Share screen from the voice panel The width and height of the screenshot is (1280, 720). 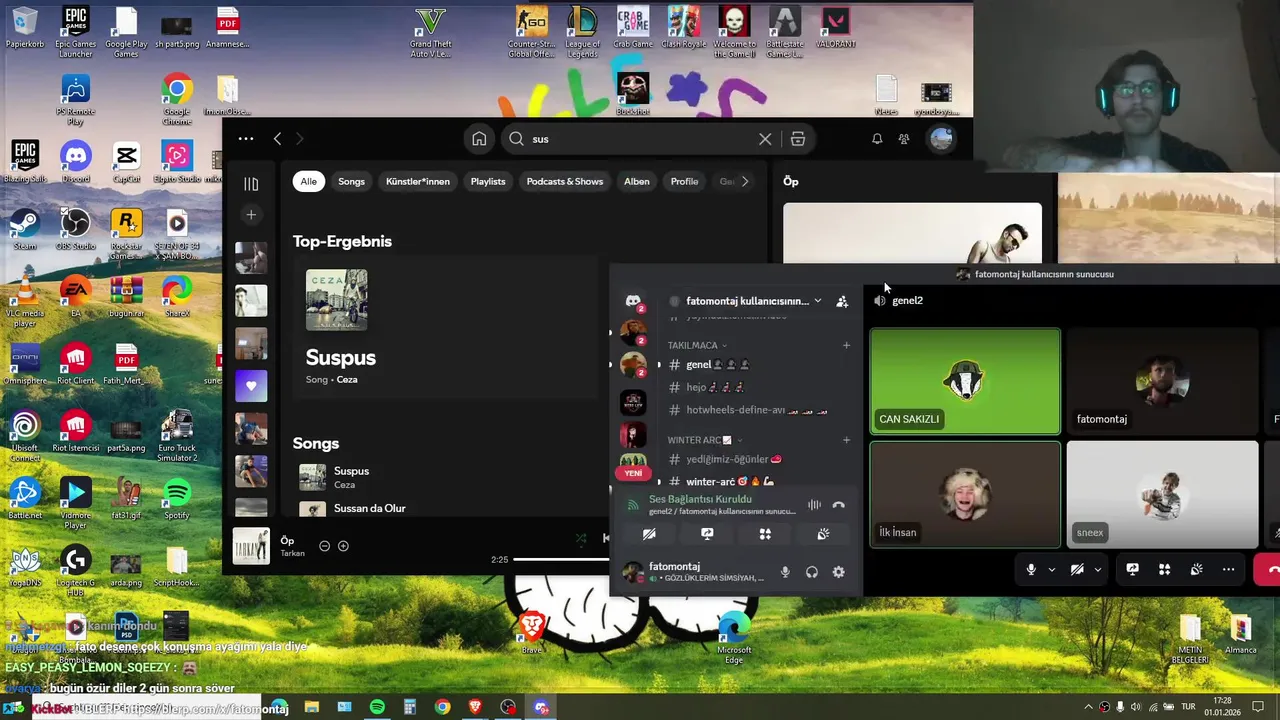coord(707,534)
